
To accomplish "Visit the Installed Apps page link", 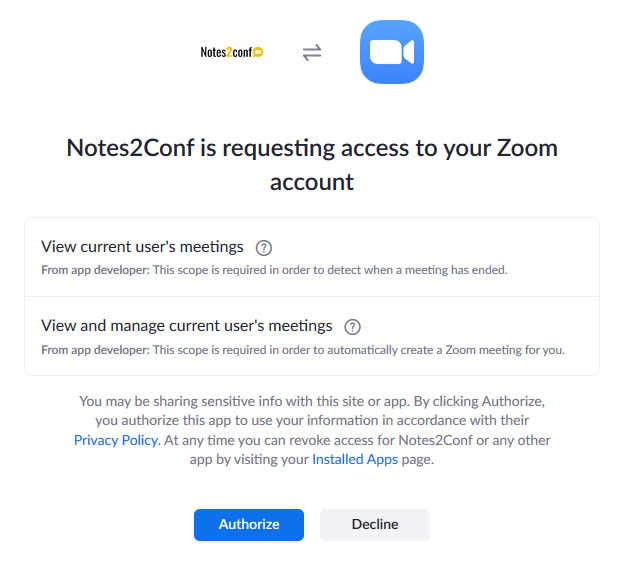I will click(x=355, y=460).
